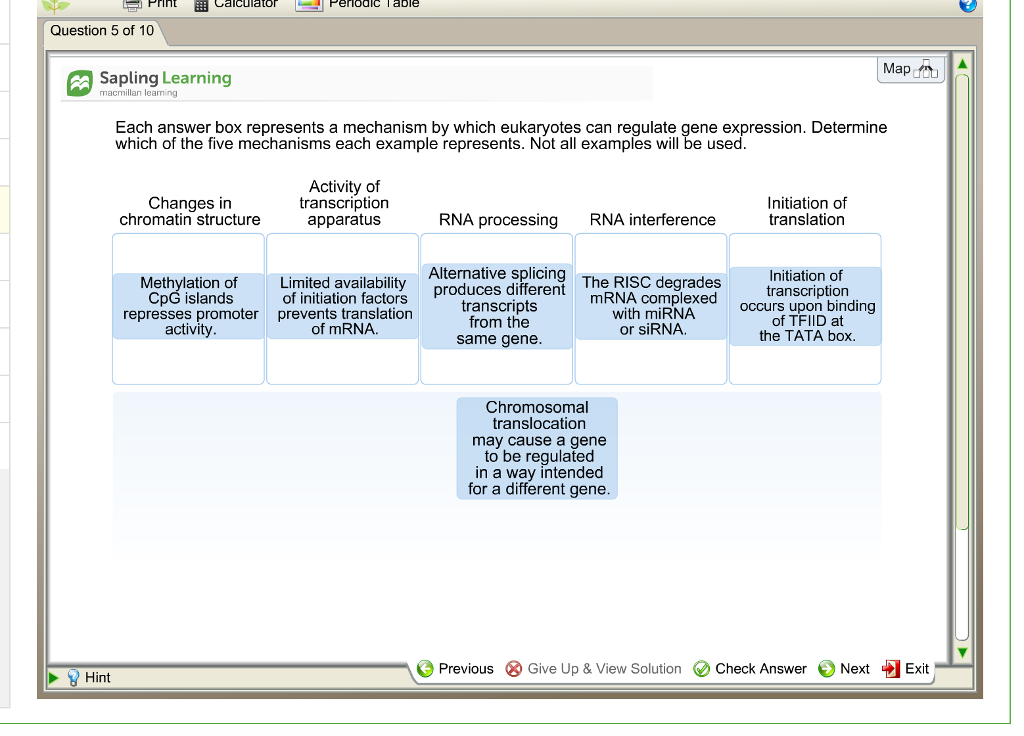Click scrollbar up arrow

[x=962, y=64]
